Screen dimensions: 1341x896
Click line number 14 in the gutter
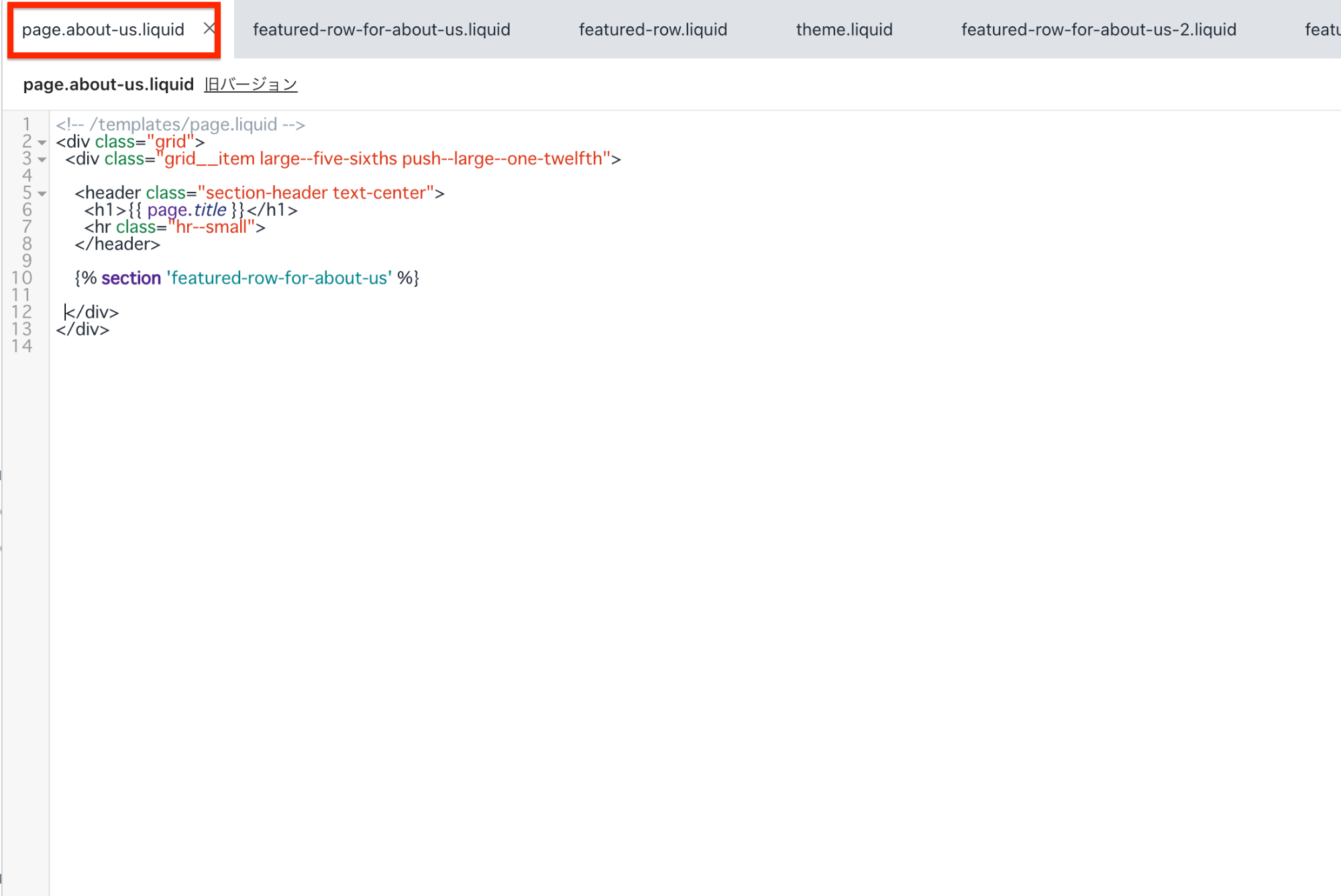point(22,346)
